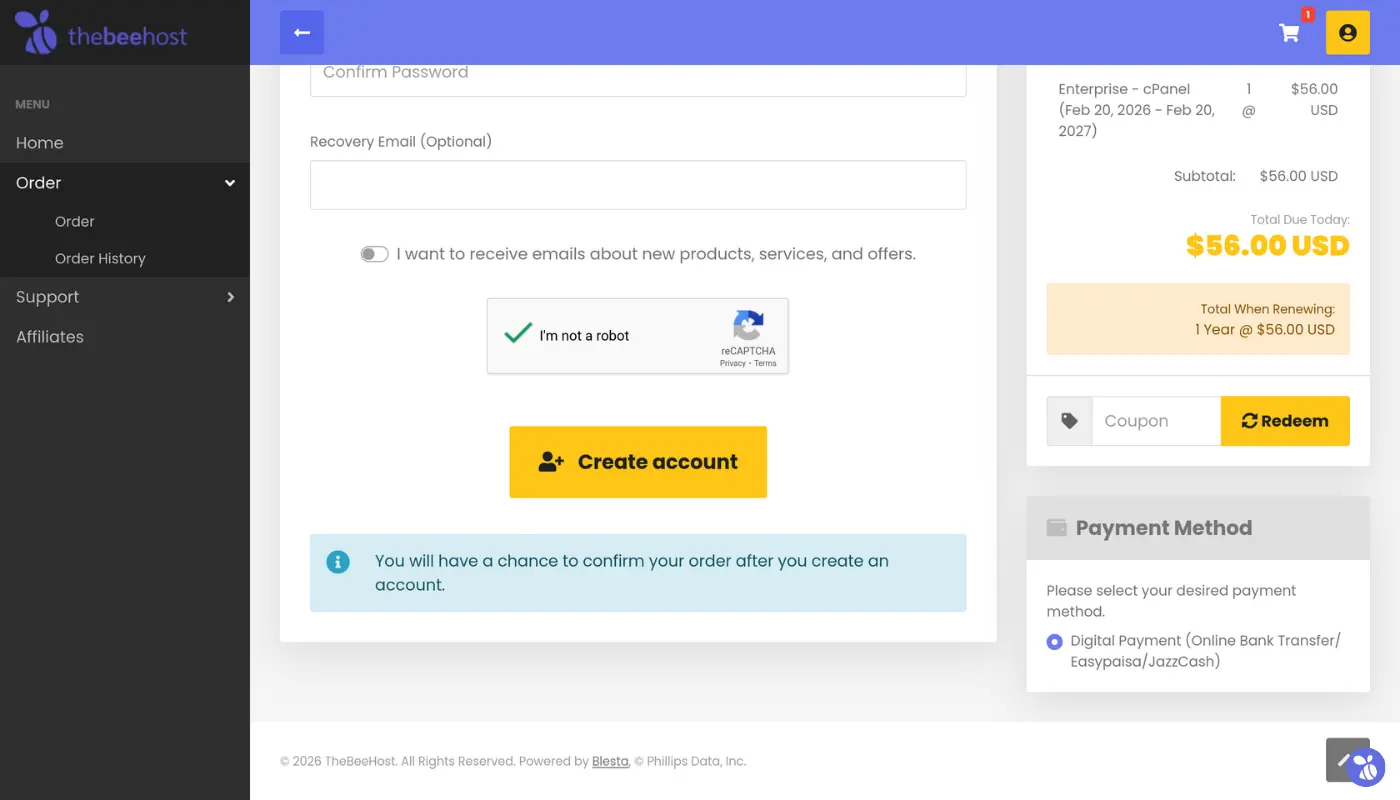Go to Home in sidebar
The image size is (1400, 800).
40,143
